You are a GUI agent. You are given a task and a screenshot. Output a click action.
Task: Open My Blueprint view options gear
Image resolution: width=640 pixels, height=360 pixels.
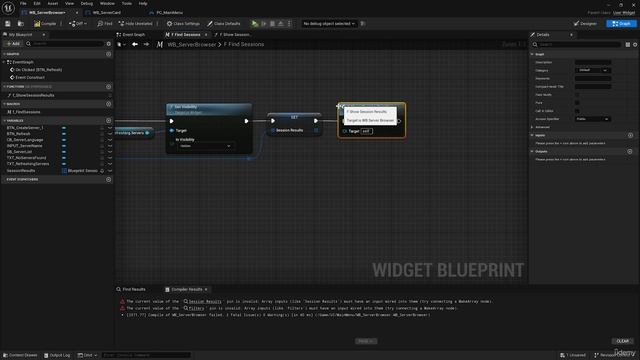coord(109,44)
